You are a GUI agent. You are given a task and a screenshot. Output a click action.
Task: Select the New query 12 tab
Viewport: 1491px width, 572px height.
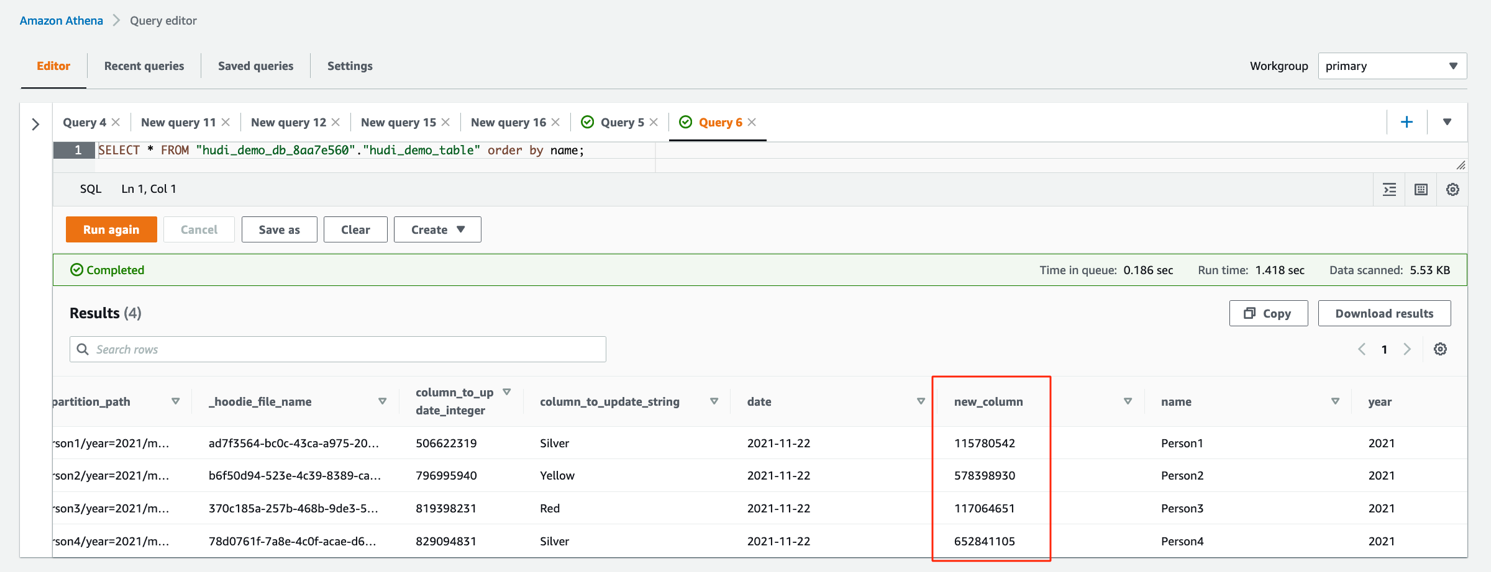click(x=288, y=122)
